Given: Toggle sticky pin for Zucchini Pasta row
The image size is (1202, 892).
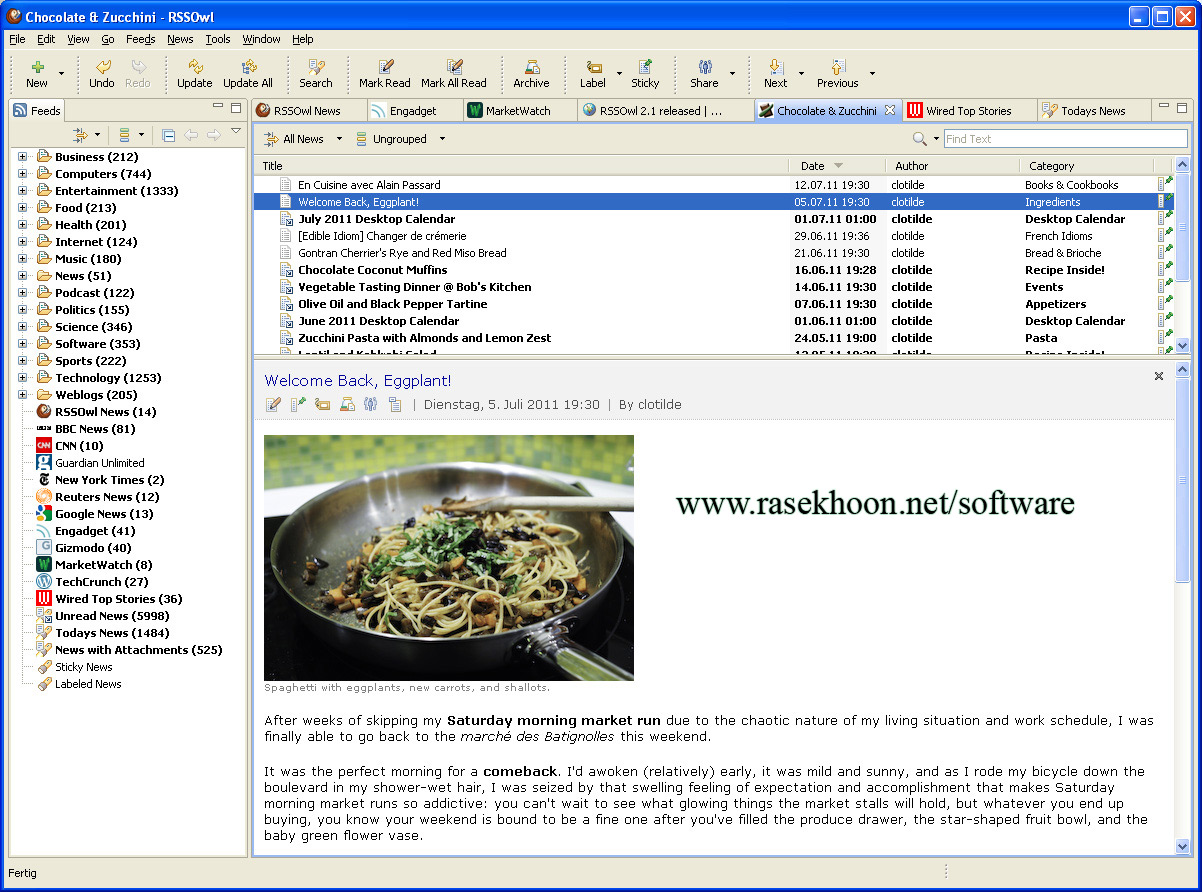Looking at the screenshot, I should tap(1168, 336).
